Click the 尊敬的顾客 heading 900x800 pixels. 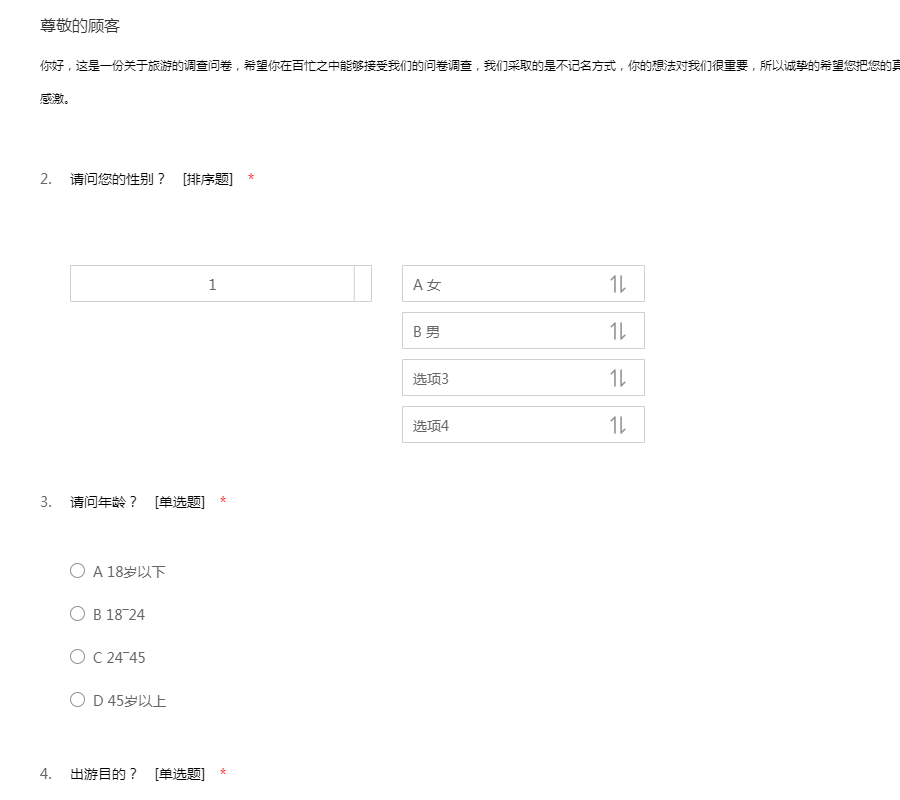click(80, 26)
